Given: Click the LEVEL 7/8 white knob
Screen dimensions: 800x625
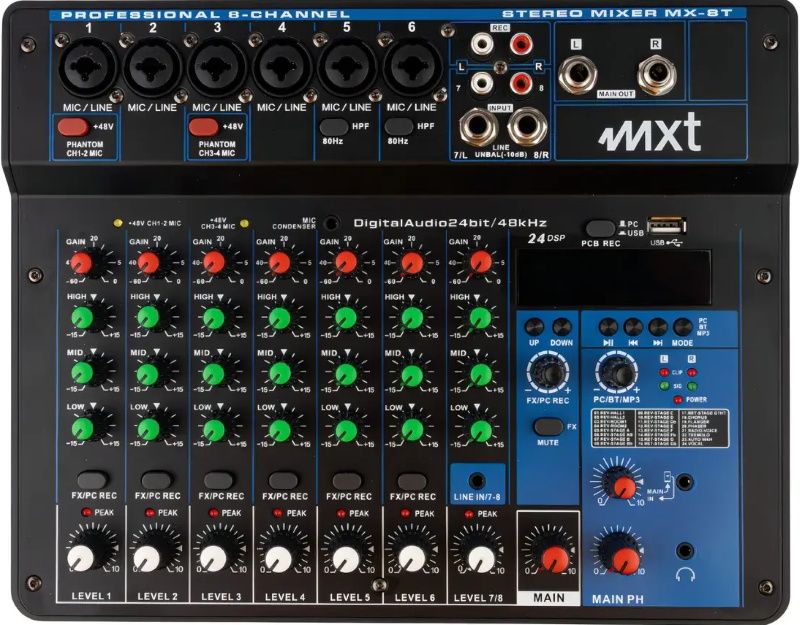Looking at the screenshot, I should click(481, 559).
